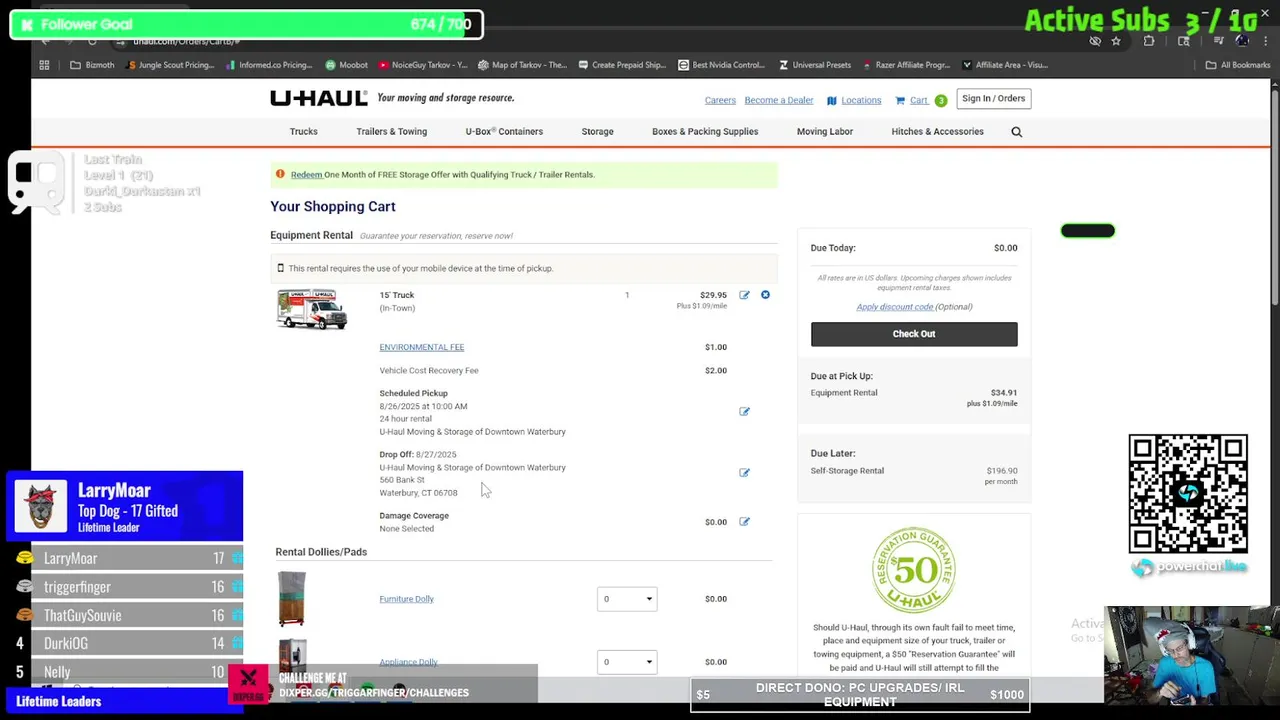Open Jungle Scout Pricing bookmark
Image resolution: width=1280 pixels, height=720 pixels.
coord(171,65)
